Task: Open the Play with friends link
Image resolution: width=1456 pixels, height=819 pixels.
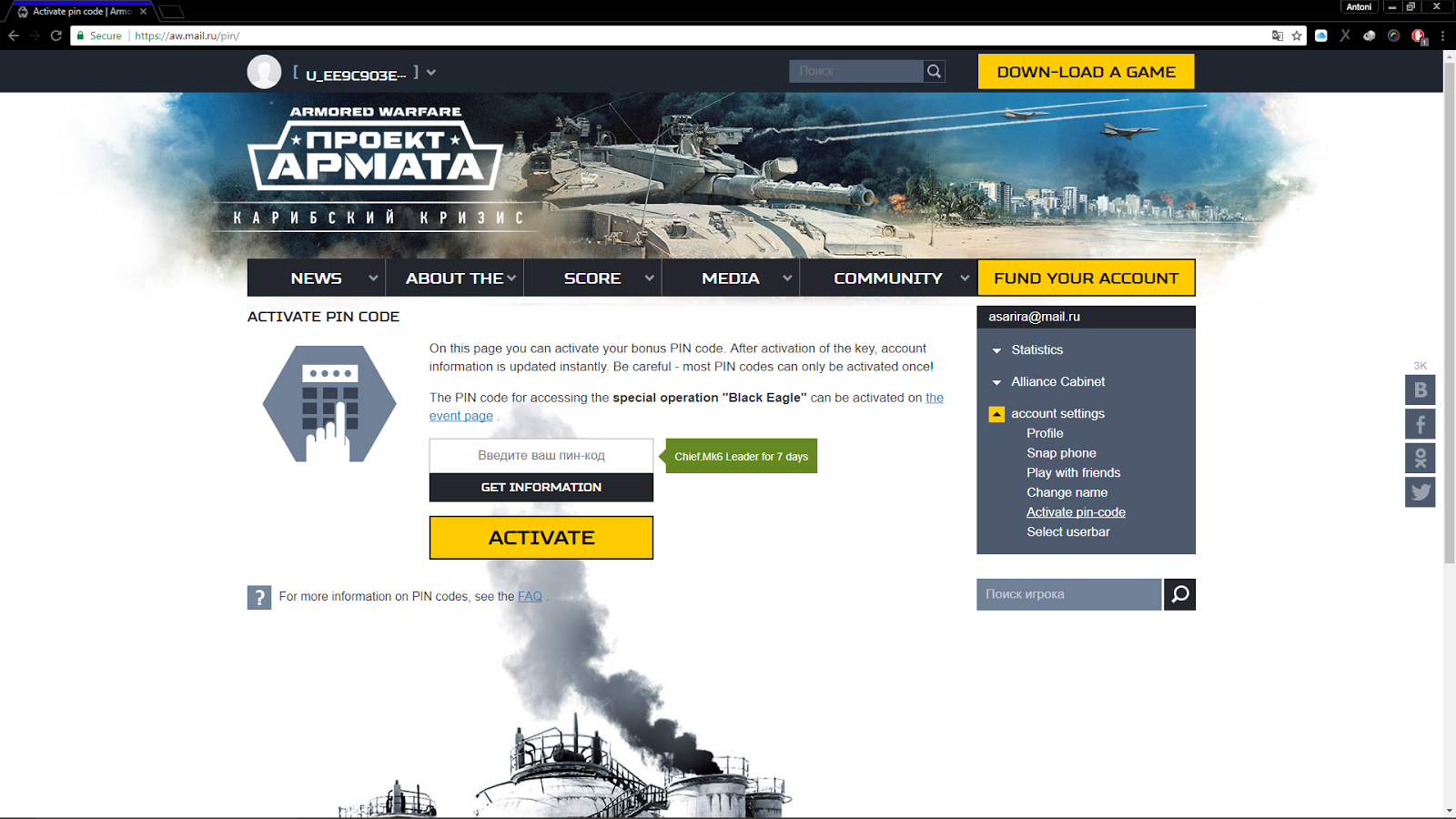Action: pyautogui.click(x=1074, y=473)
